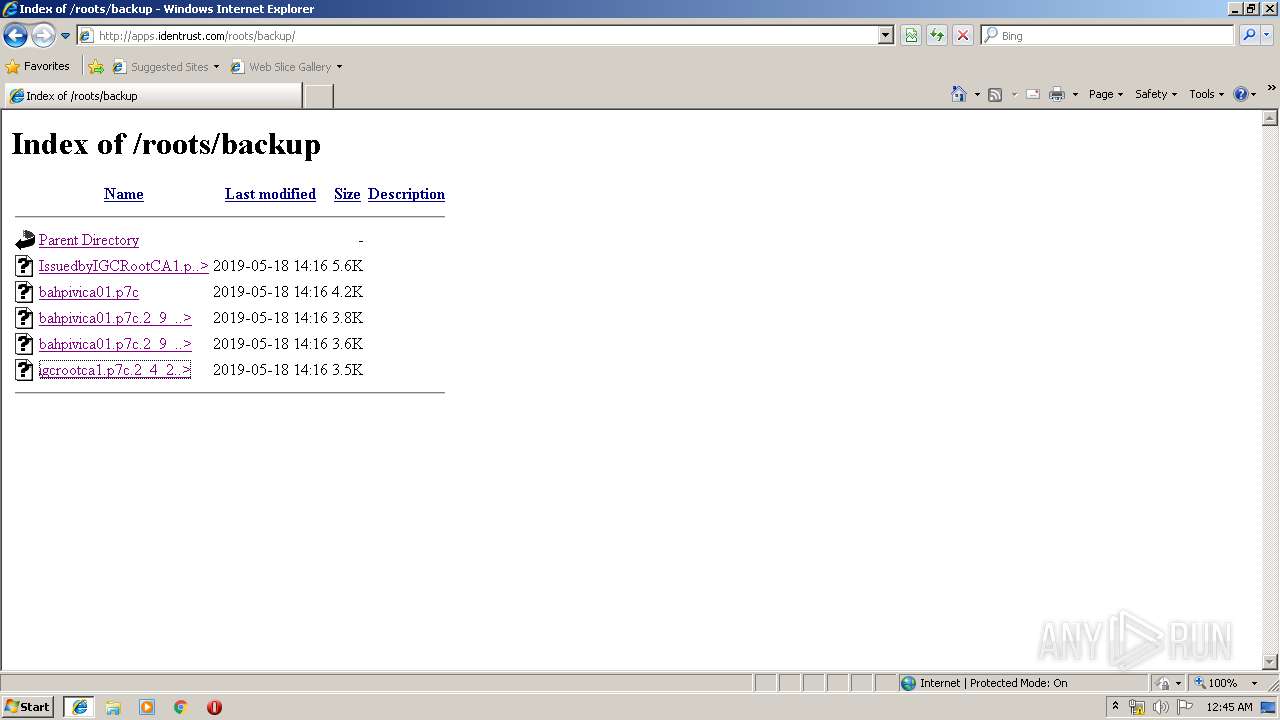
Task: Open the recent pages dropdown arrow
Action: click(x=66, y=36)
